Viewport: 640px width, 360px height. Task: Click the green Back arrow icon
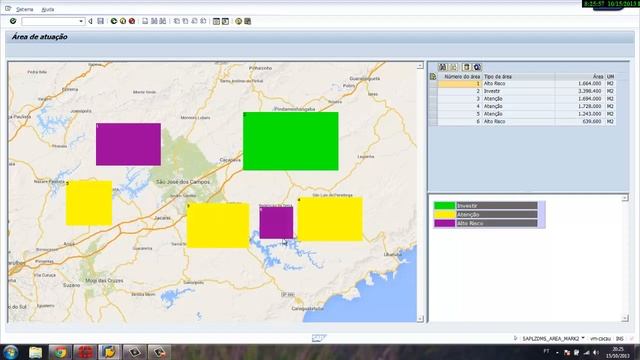[114, 21]
